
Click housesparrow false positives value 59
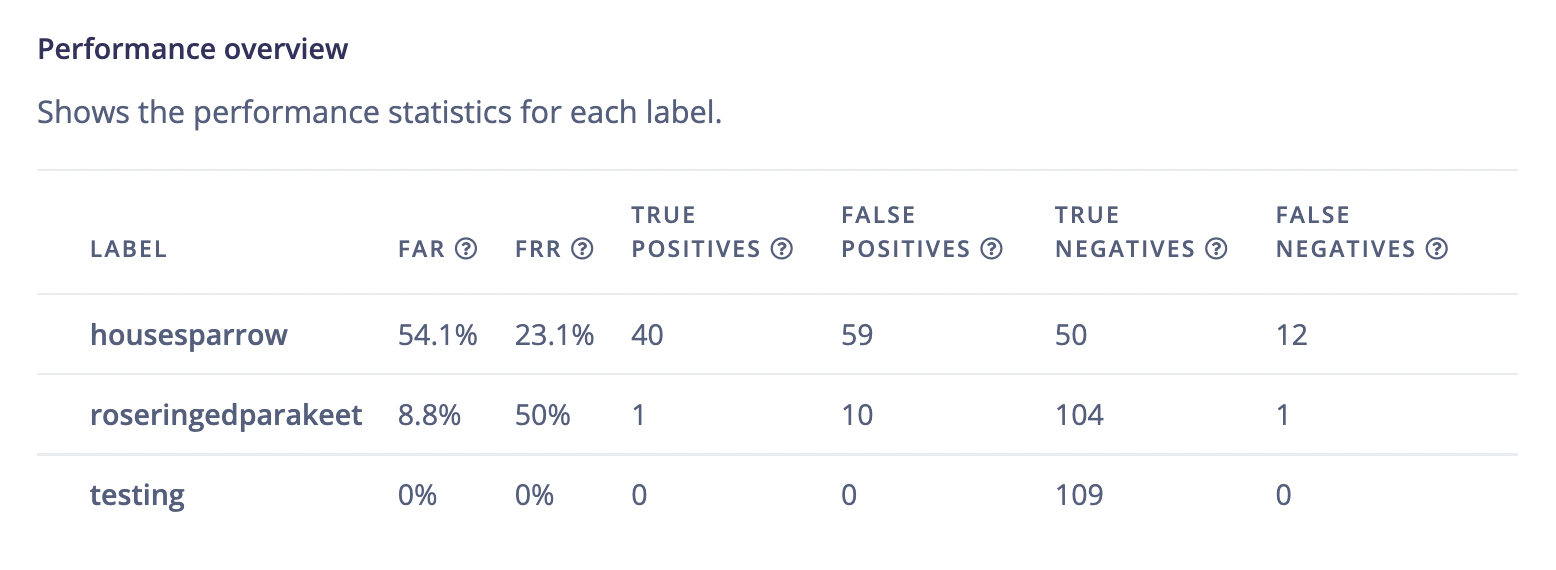click(x=857, y=335)
